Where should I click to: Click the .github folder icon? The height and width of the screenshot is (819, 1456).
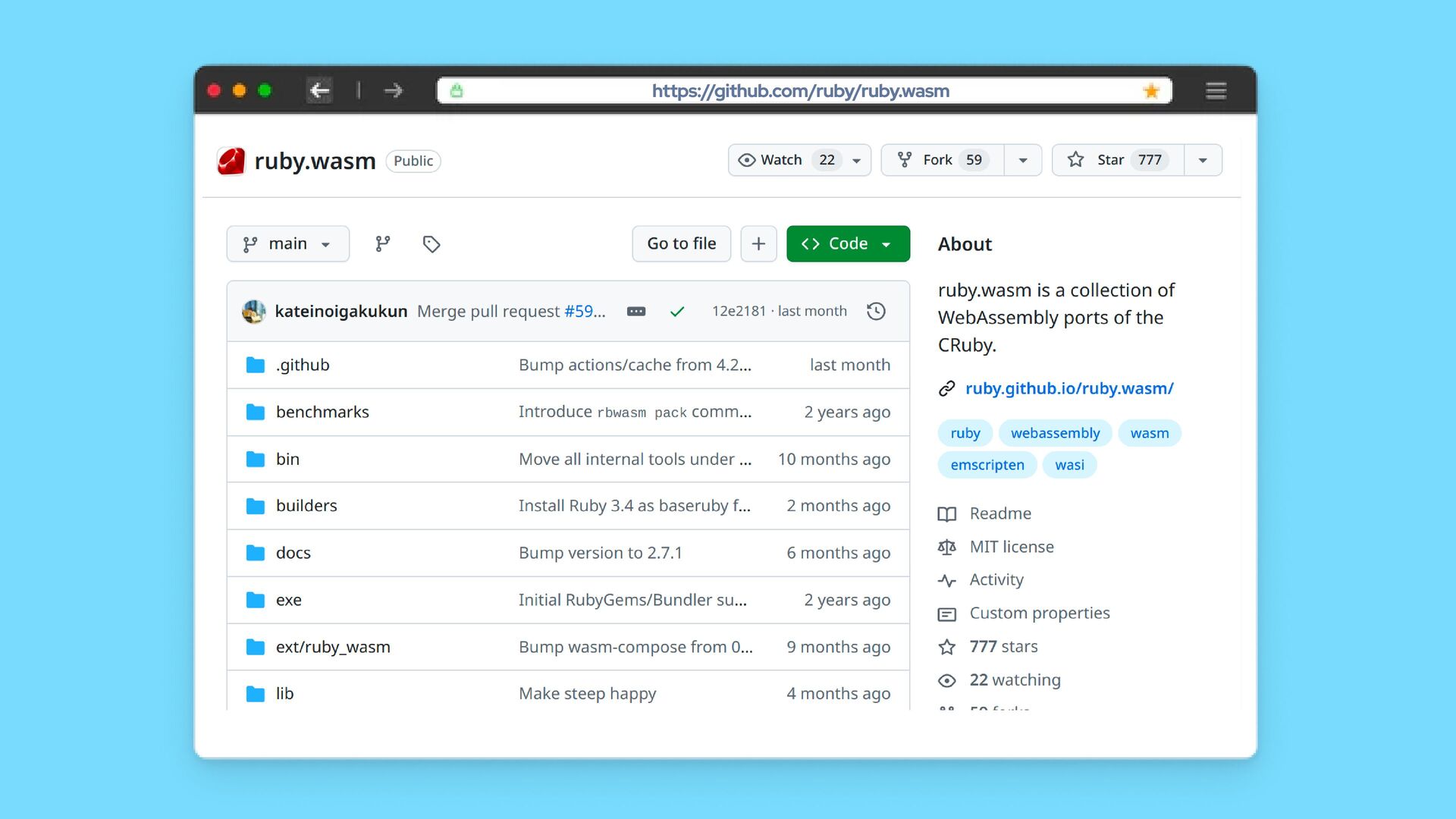256,366
